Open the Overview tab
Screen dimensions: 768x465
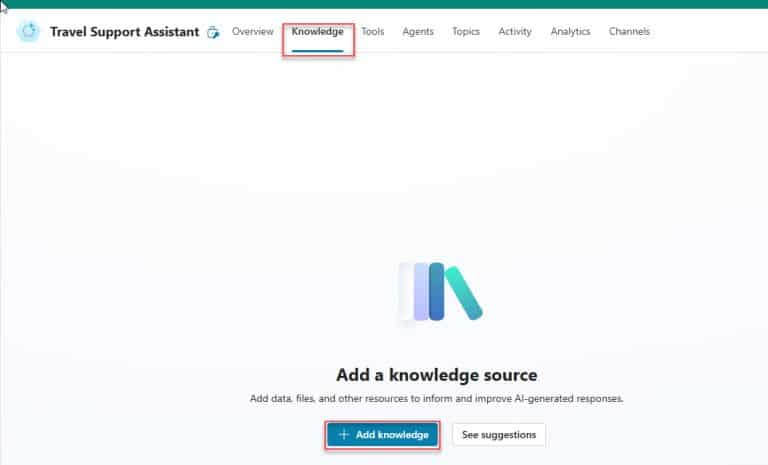tap(252, 32)
